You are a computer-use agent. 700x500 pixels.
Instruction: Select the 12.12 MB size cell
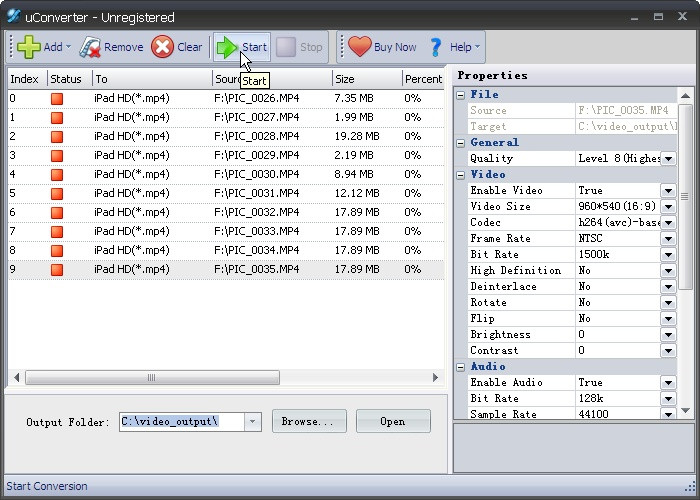click(357, 193)
